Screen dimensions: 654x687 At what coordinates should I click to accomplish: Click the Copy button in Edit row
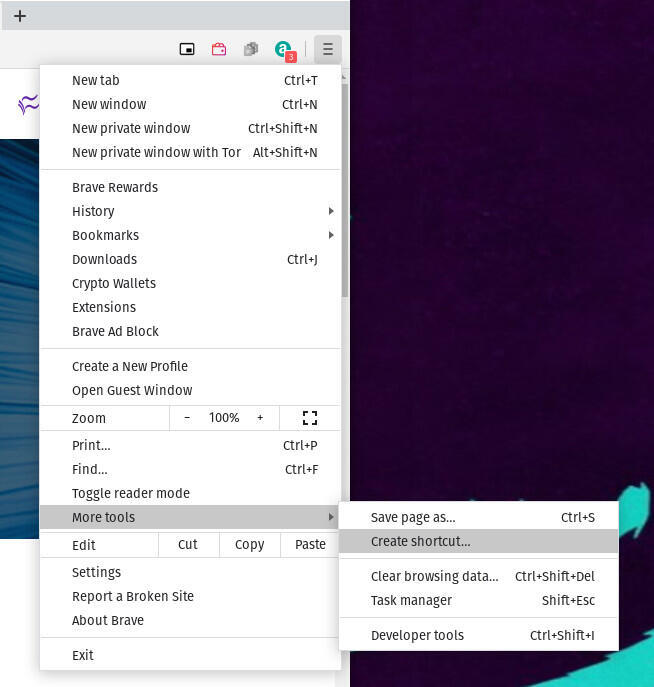[x=250, y=545]
